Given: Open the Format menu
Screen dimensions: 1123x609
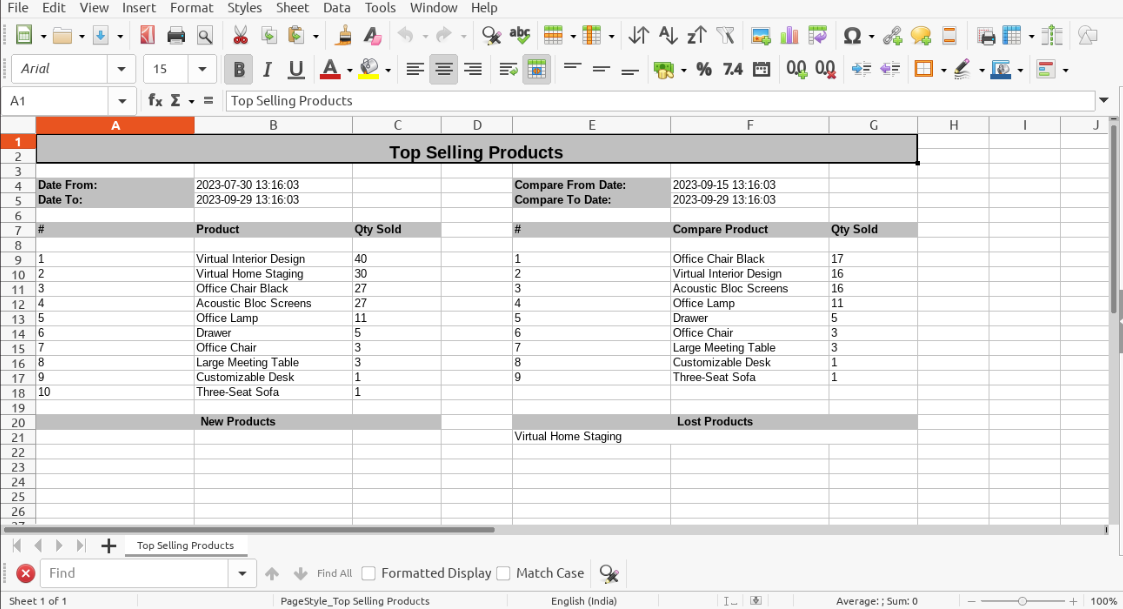Looking at the screenshot, I should (191, 8).
